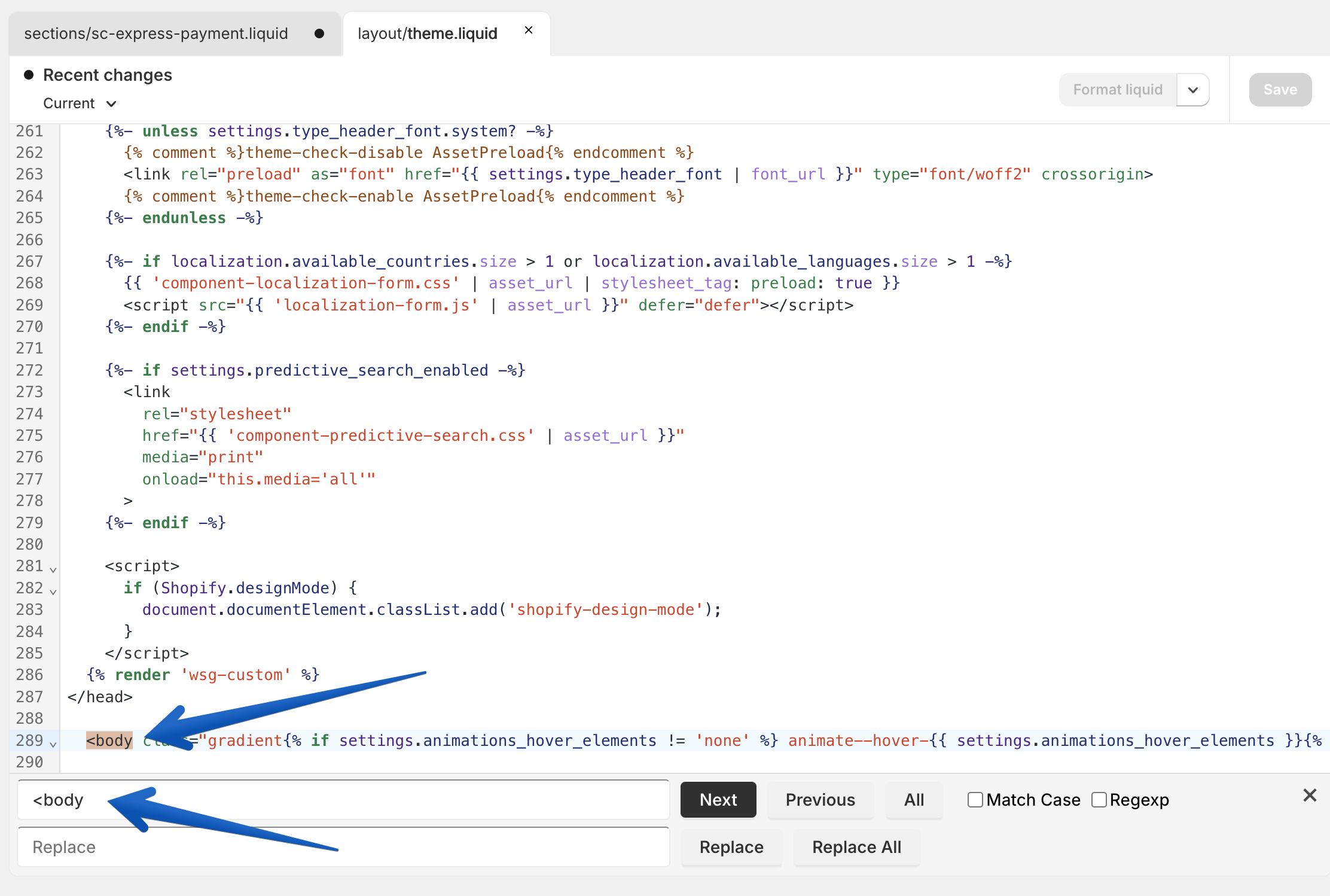
Task: Close the layout/theme.liquid tab
Action: pos(529,31)
